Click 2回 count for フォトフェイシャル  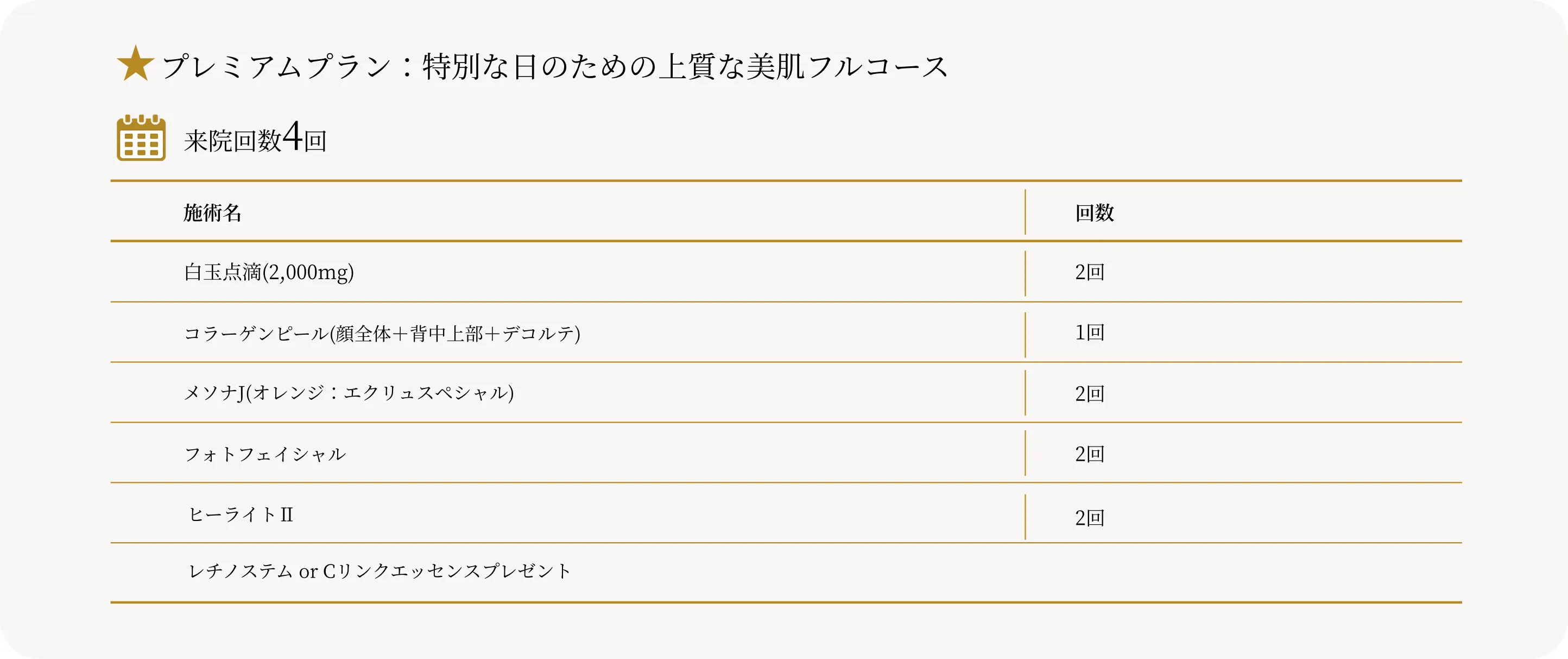(1089, 454)
